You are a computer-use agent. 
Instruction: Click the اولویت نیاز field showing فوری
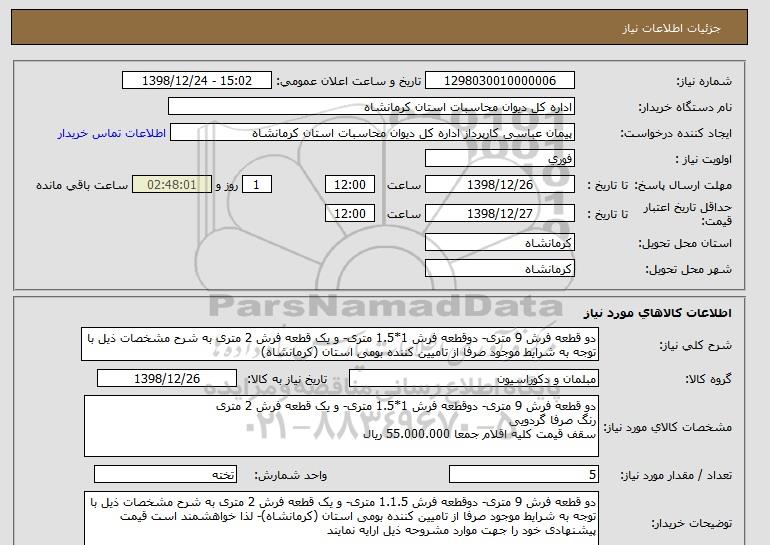coord(499,159)
